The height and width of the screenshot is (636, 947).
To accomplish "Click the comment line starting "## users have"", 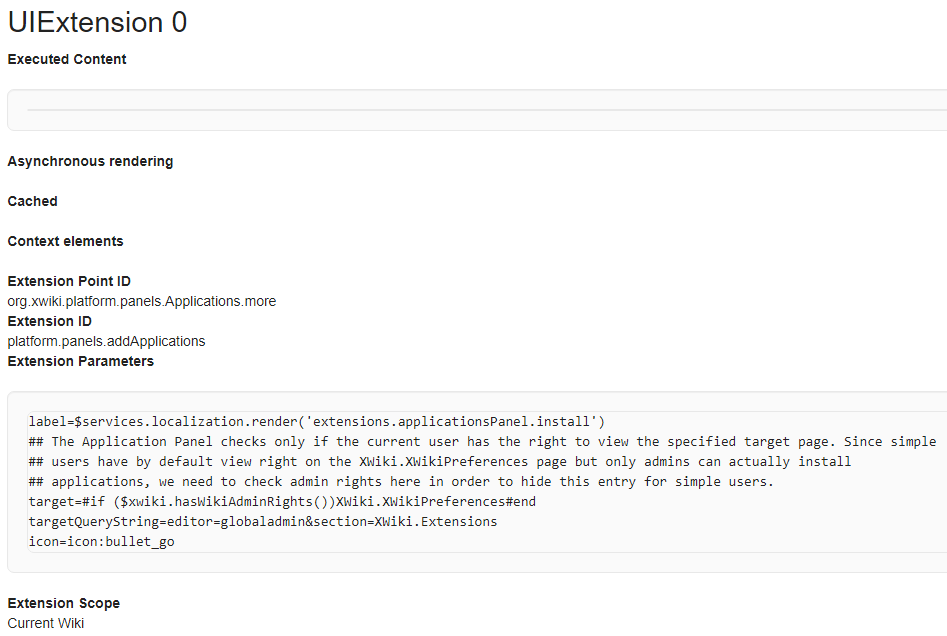I will [440, 461].
